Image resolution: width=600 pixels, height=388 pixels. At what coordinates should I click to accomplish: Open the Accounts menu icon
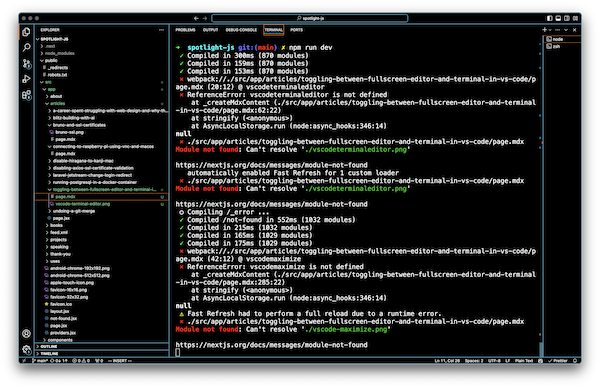click(x=26, y=334)
